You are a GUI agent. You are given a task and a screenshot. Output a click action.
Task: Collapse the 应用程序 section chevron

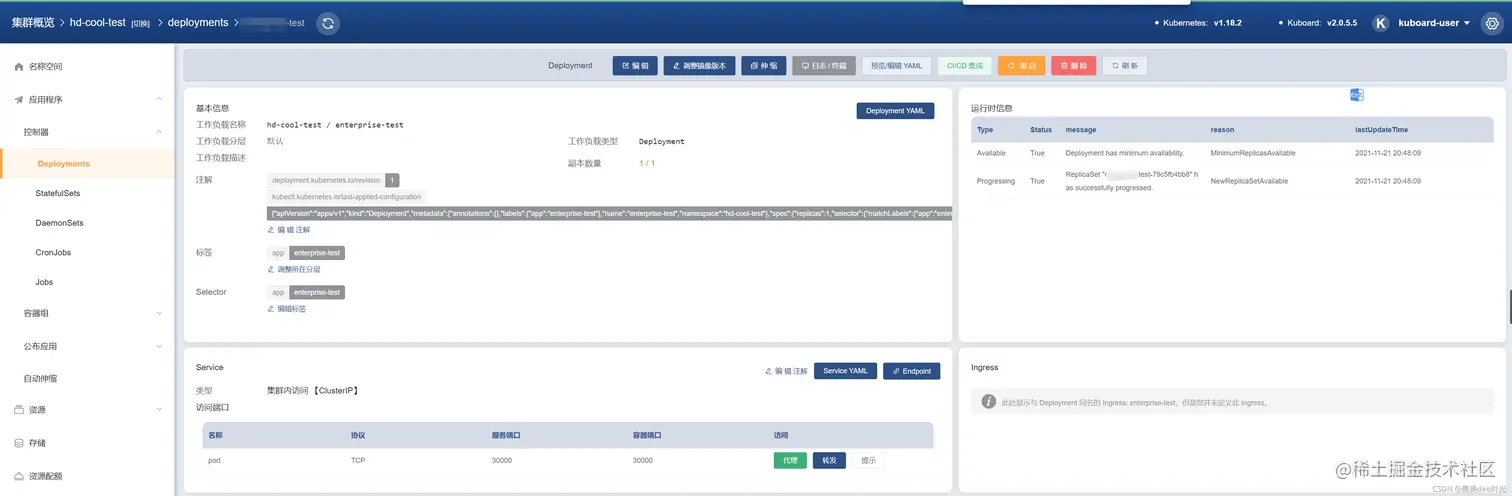point(159,100)
